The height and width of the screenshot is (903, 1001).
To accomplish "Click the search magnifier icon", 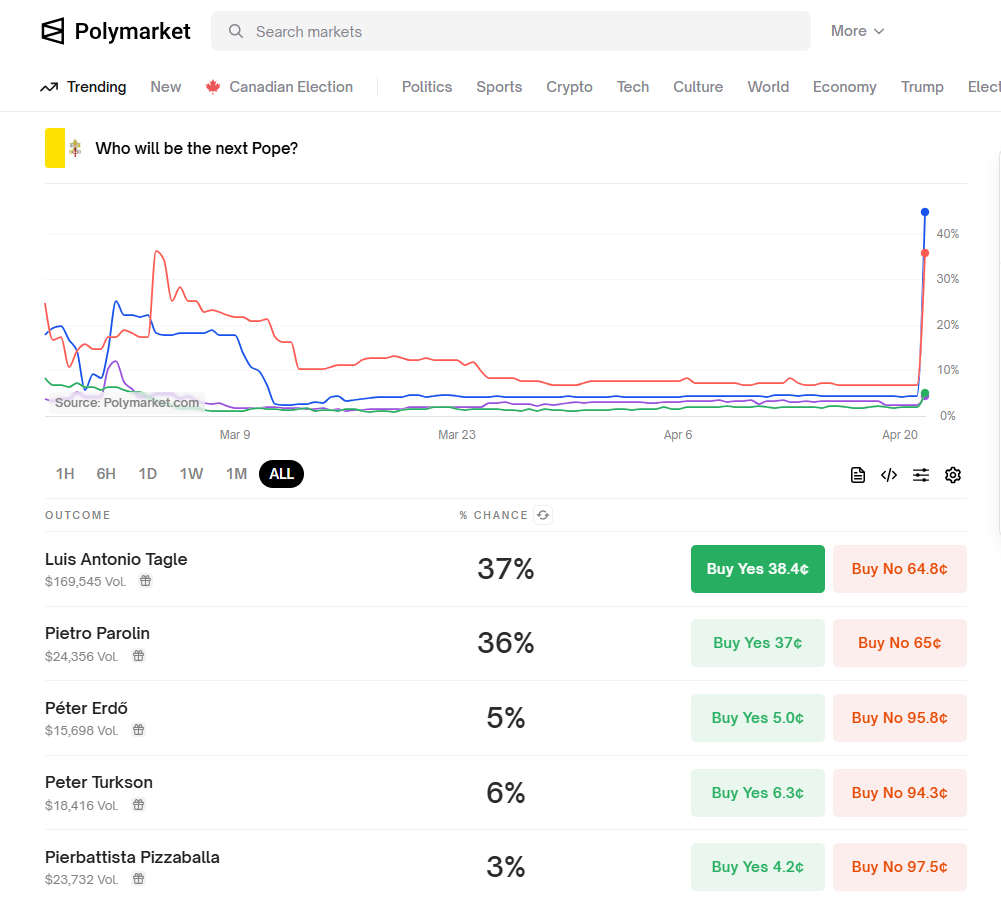I will (x=236, y=31).
